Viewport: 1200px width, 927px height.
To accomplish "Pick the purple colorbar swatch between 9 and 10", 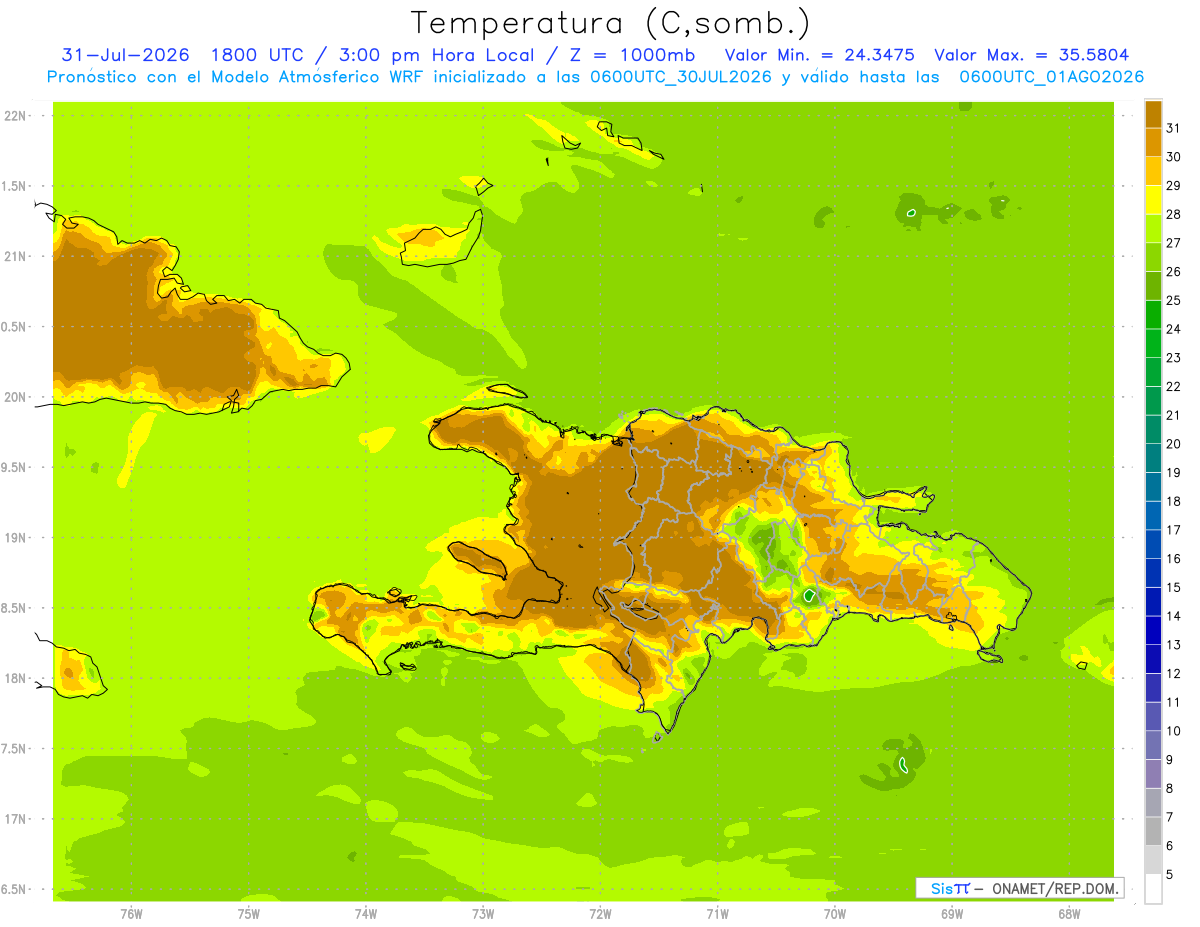I will coord(1153,745).
